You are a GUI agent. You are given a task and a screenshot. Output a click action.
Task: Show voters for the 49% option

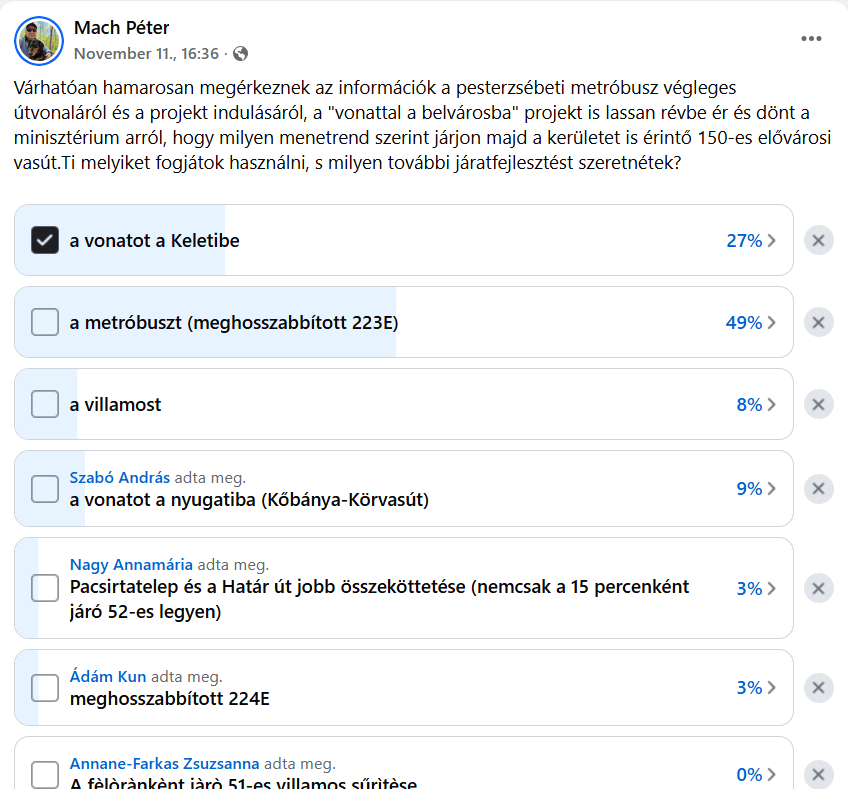point(751,322)
